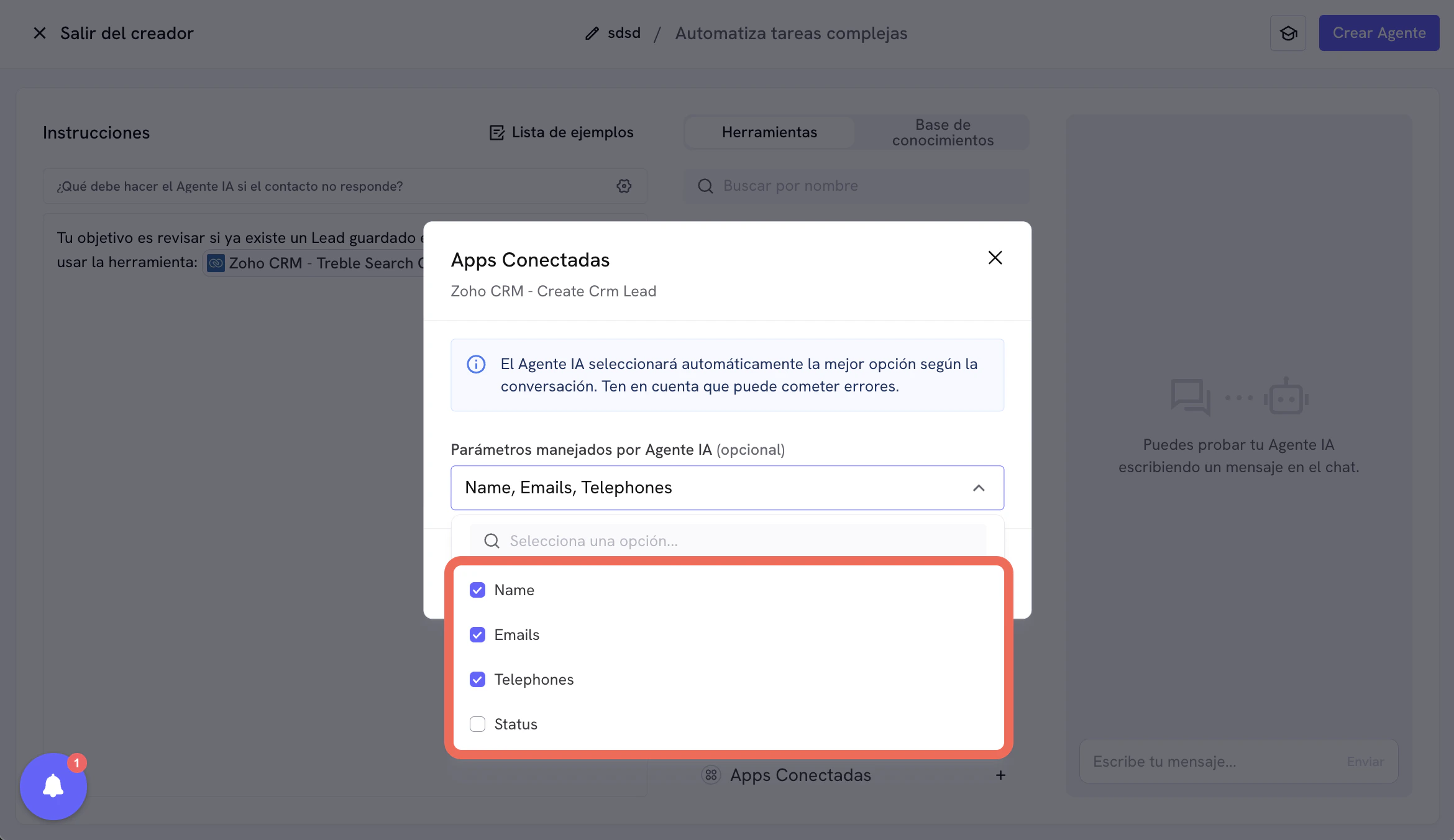This screenshot has height=840, width=1454.
Task: Uncheck the Emails checkbox
Action: tap(477, 634)
